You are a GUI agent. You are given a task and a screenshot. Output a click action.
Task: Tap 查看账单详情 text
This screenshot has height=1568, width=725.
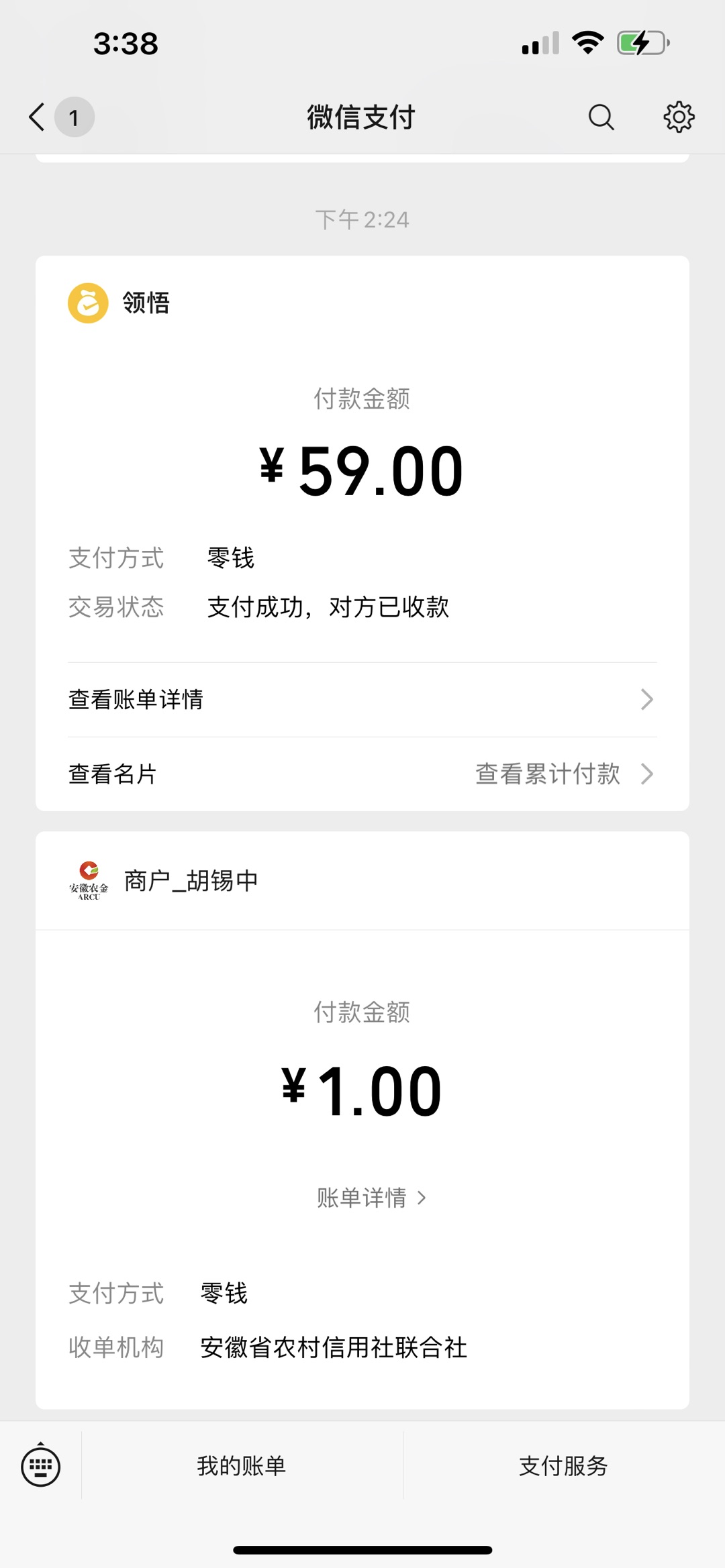(136, 699)
